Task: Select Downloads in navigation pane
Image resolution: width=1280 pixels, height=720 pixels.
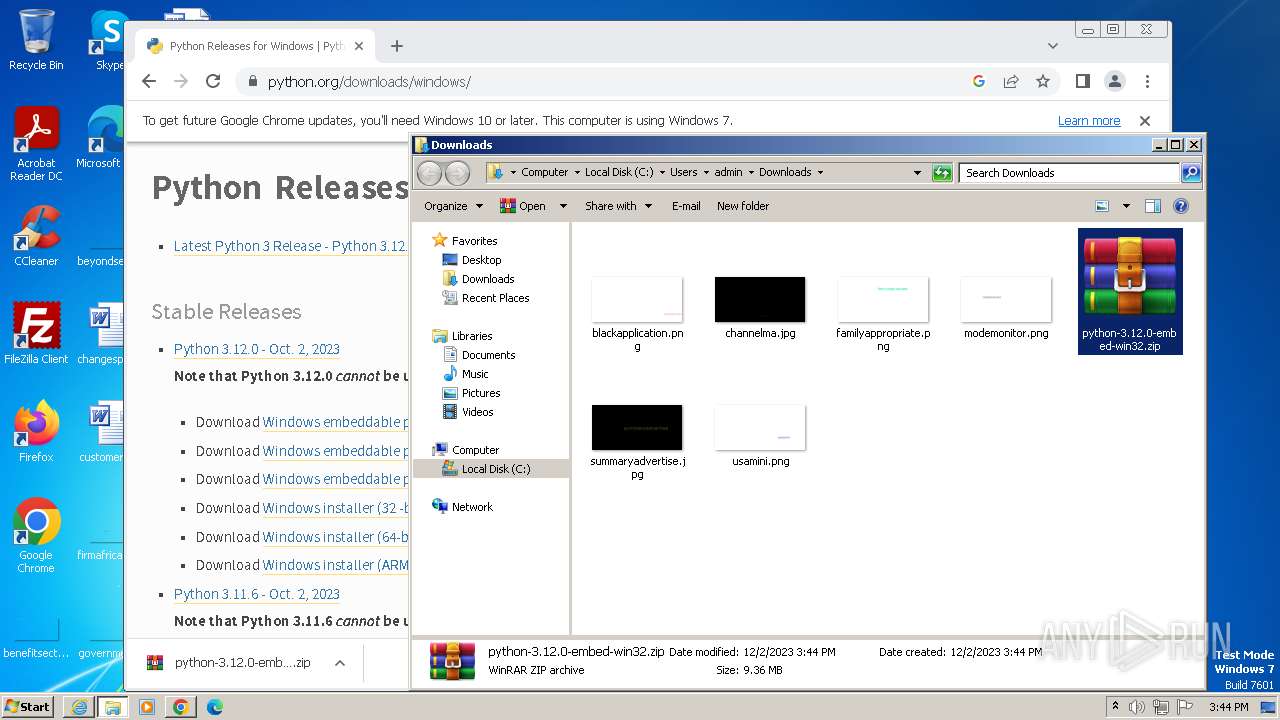Action: point(488,279)
